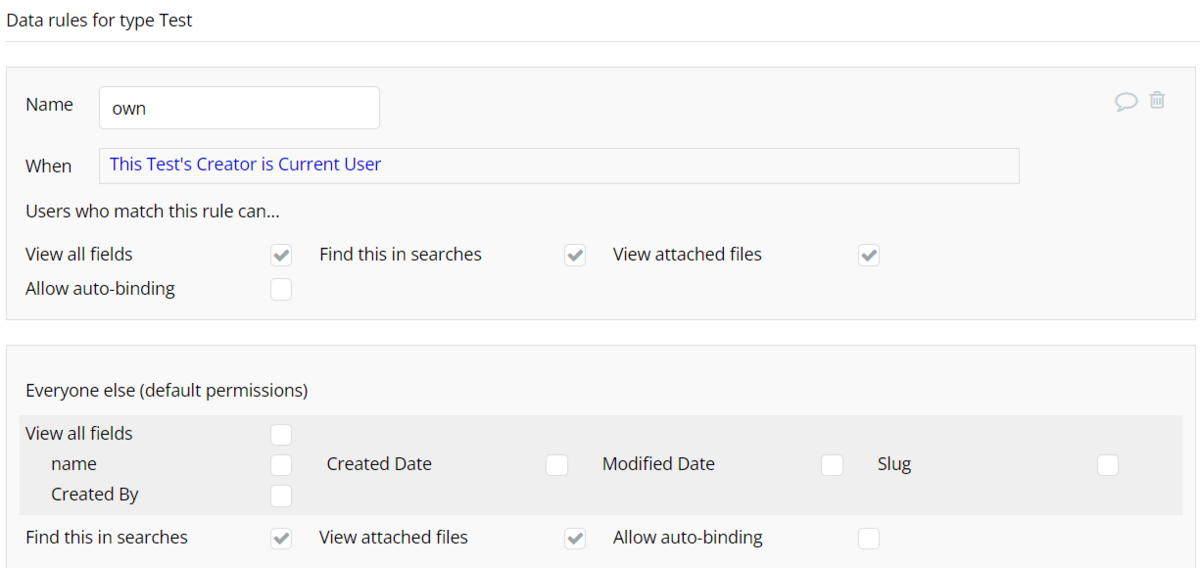
Task: Toggle Find this in searches for 'own' rule
Action: 575,255
